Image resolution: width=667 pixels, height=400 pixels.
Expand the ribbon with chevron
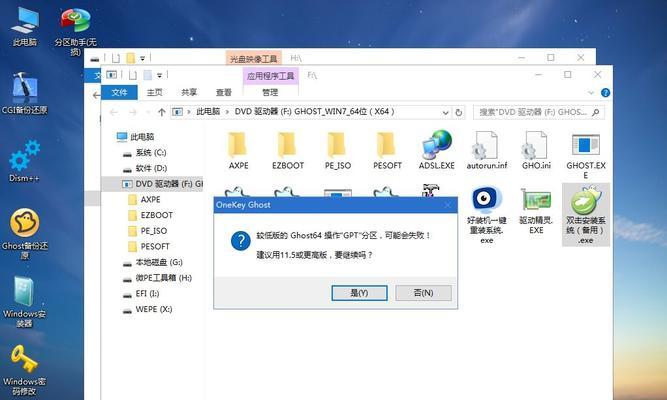pyautogui.click(x=591, y=93)
